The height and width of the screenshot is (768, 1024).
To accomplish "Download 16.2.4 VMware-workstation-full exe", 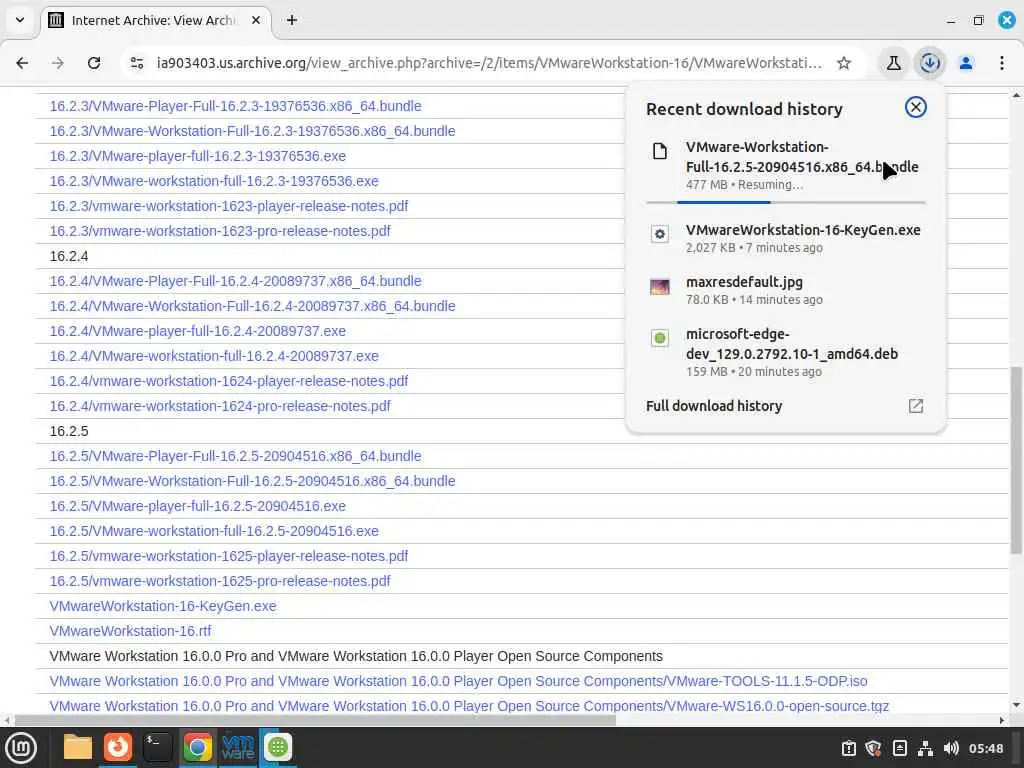I will 214,356.
